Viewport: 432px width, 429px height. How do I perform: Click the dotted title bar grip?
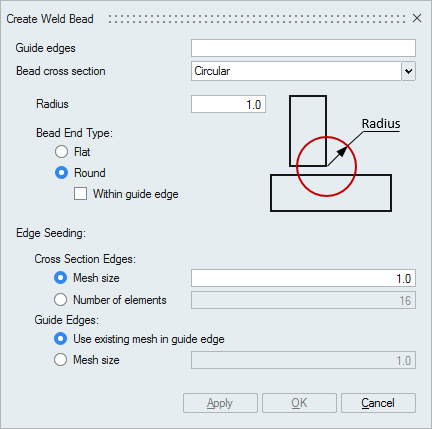click(257, 19)
